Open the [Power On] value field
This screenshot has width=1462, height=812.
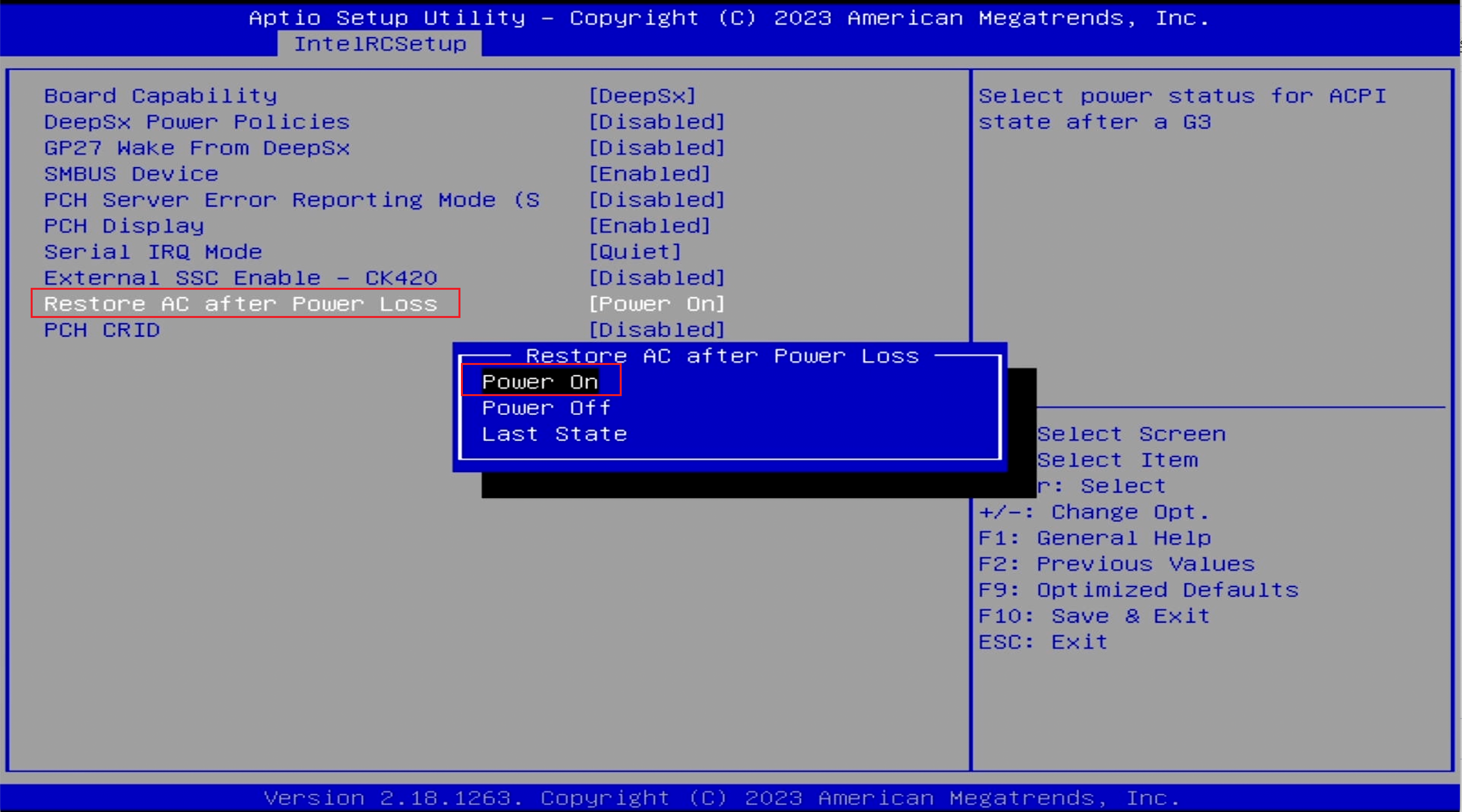(x=657, y=304)
